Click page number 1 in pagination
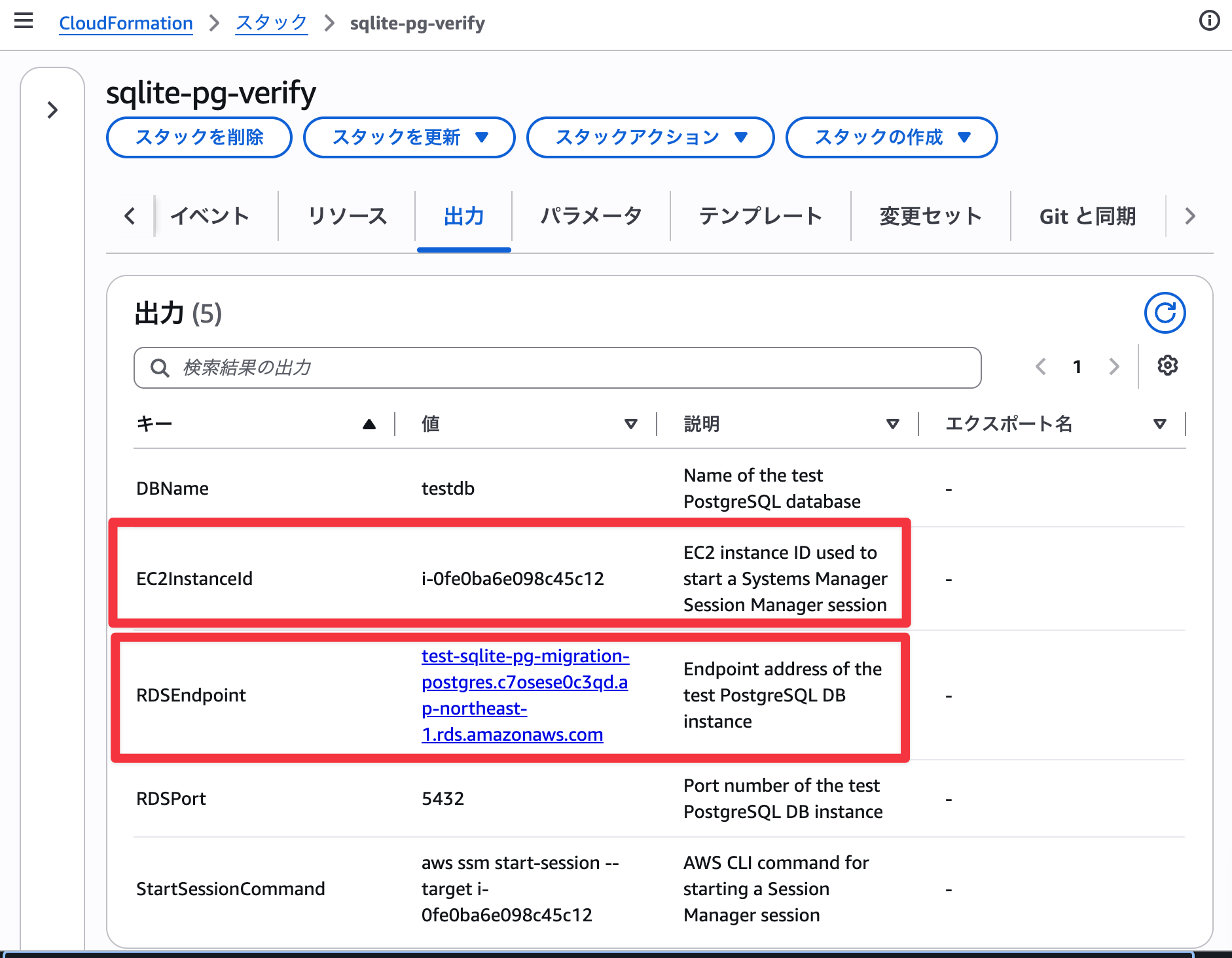1232x958 pixels. tap(1077, 366)
